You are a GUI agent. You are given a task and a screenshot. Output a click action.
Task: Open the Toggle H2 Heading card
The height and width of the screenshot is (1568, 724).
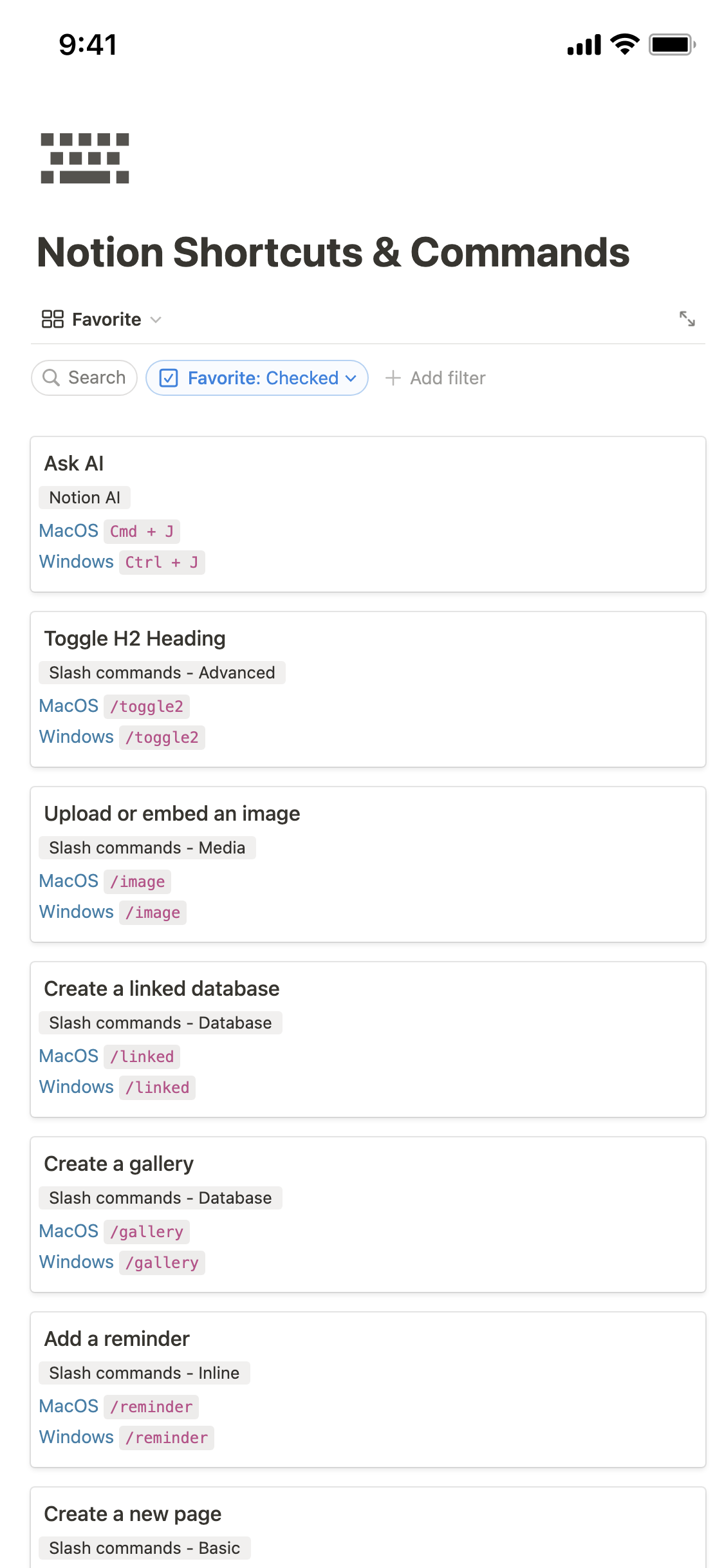(367, 639)
